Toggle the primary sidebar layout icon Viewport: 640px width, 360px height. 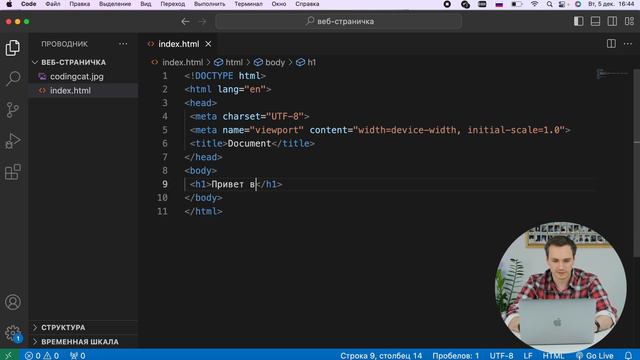point(578,21)
